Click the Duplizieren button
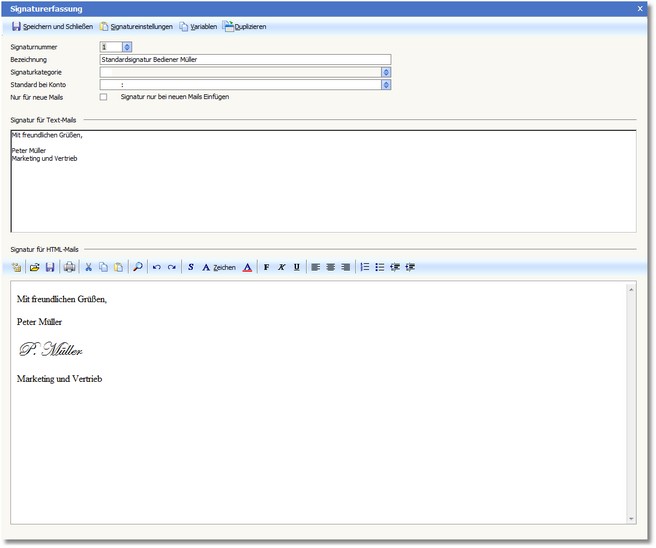The width and height of the screenshot is (656, 548). coord(245,26)
